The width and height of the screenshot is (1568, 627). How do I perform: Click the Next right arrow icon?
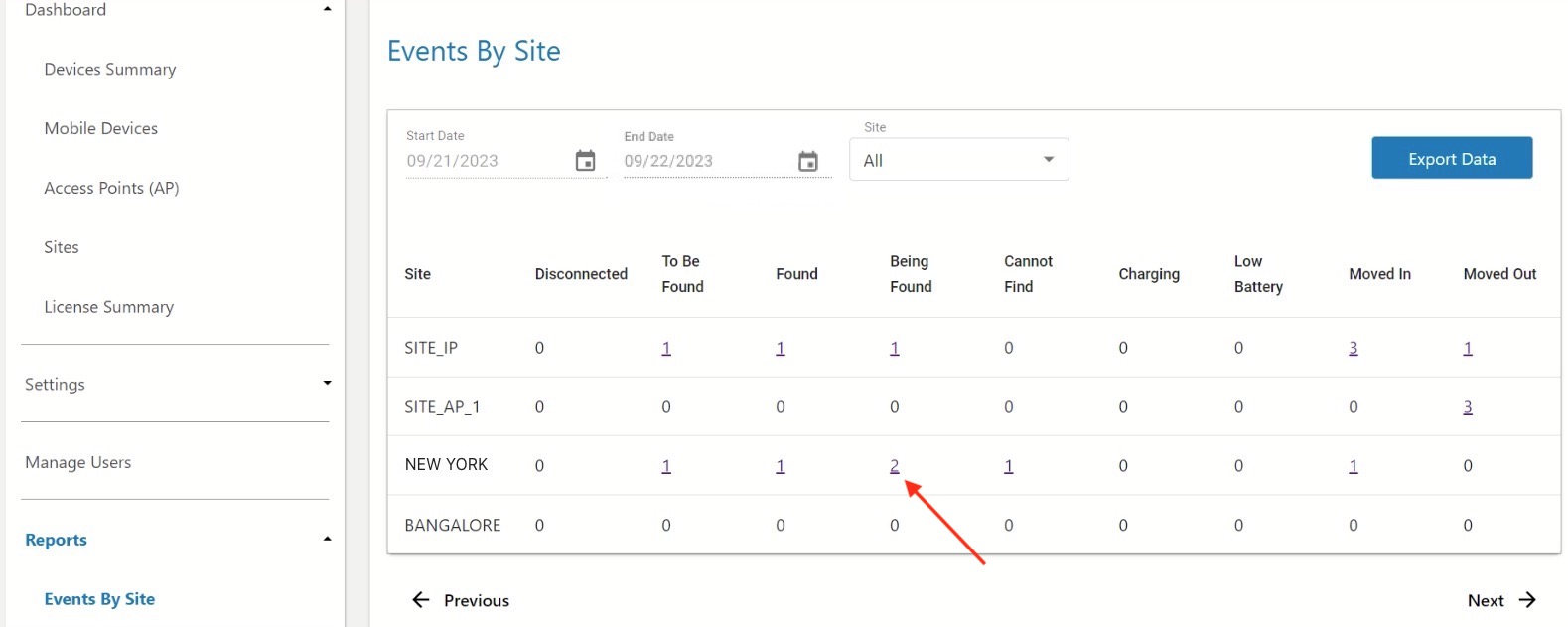click(1527, 600)
